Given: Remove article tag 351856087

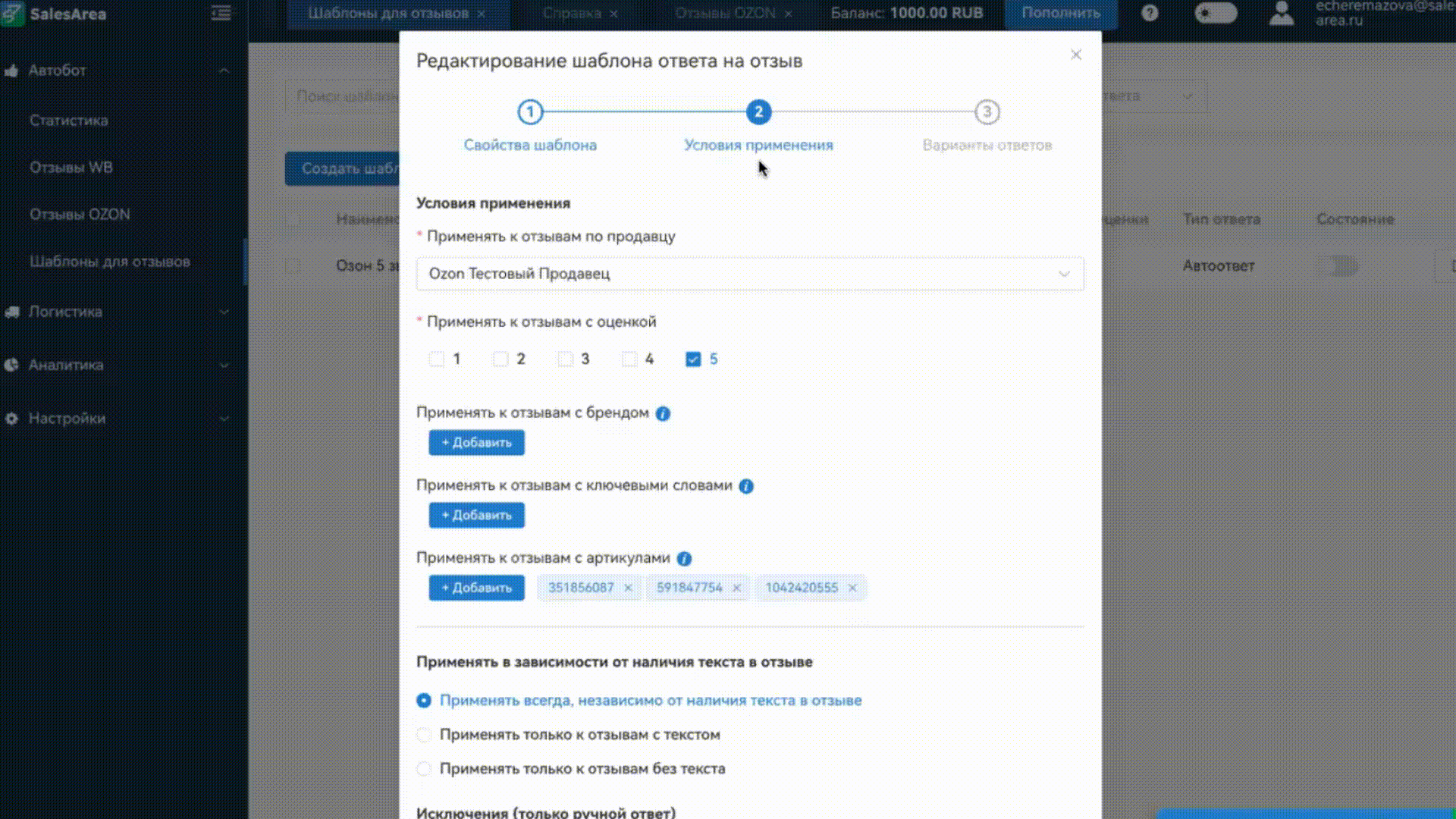Looking at the screenshot, I should click(x=628, y=588).
